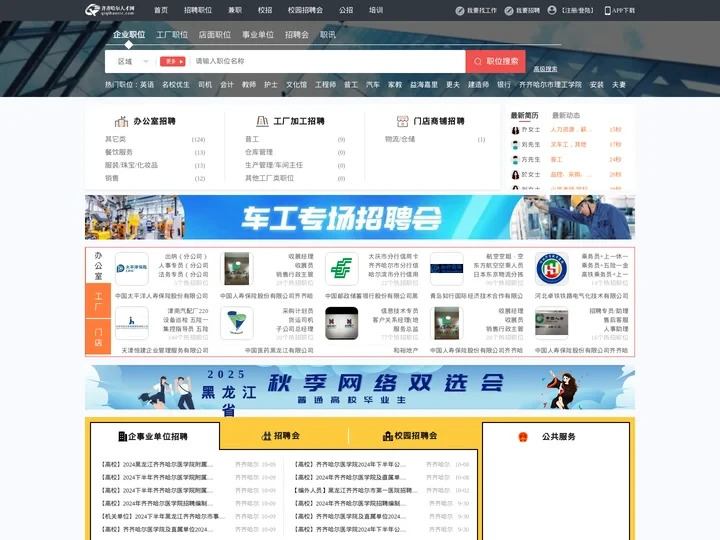Screen dimensions: 720x540
Task: Open the 区域 region dropdown
Action: click(133, 62)
